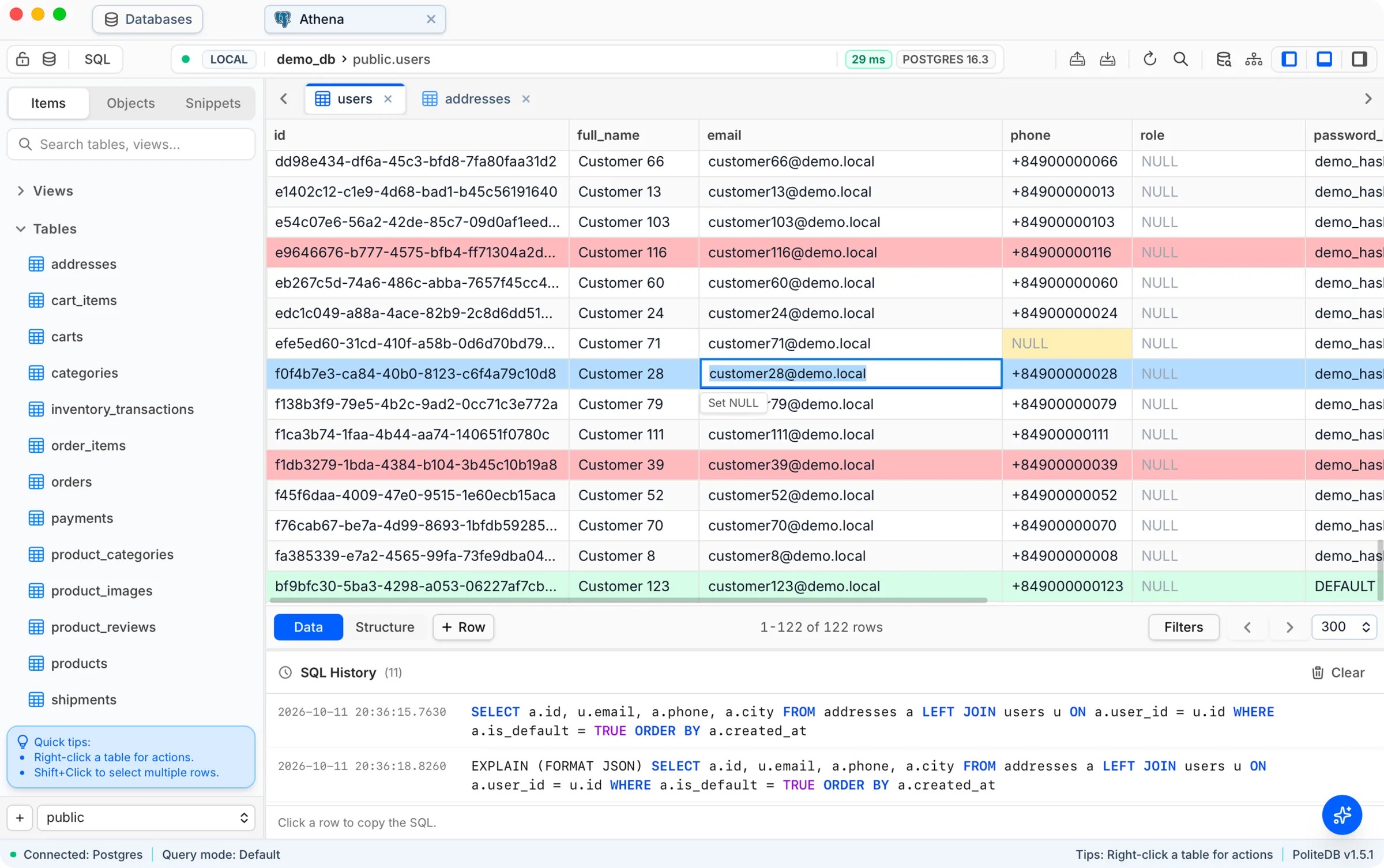Open the order_items table in sidebar

coord(88,445)
